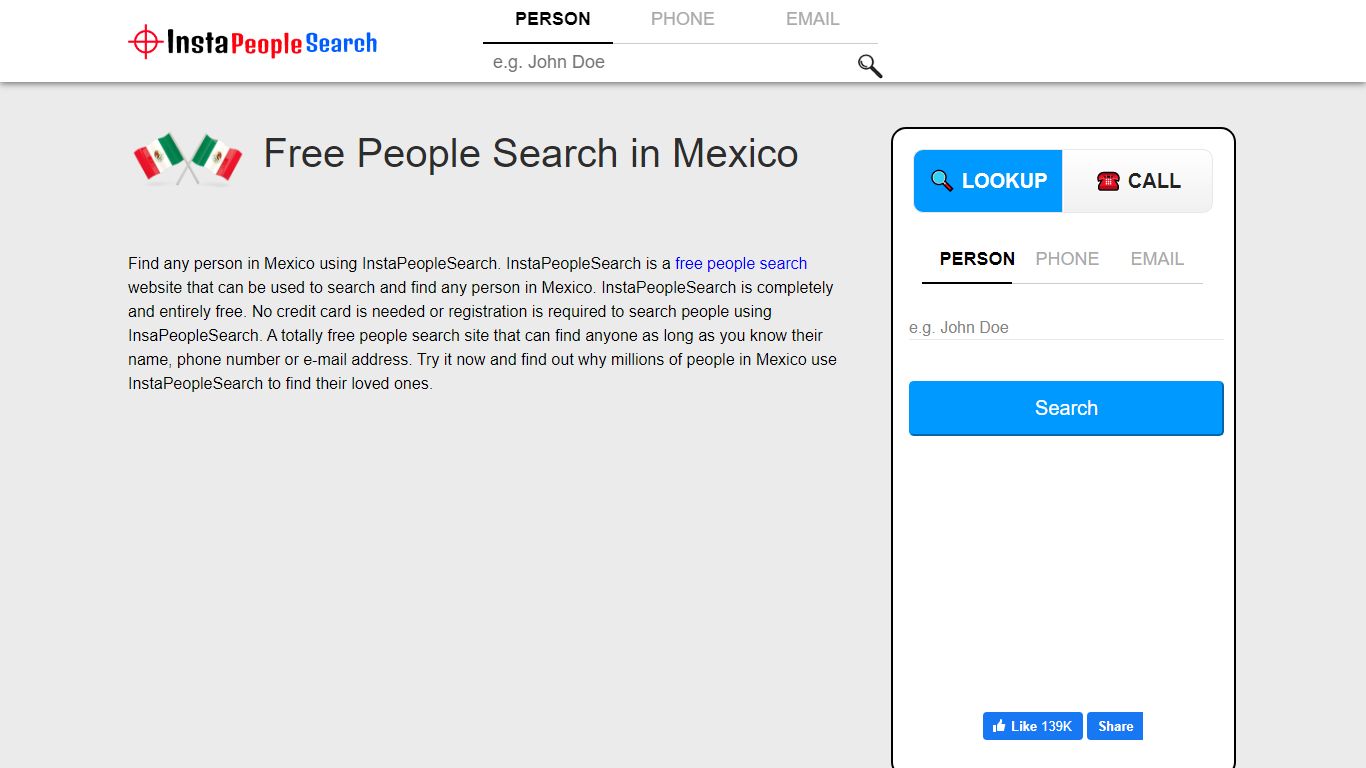1366x768 pixels.
Task: Select the LOOKUP button in the widget
Action: [x=988, y=181]
